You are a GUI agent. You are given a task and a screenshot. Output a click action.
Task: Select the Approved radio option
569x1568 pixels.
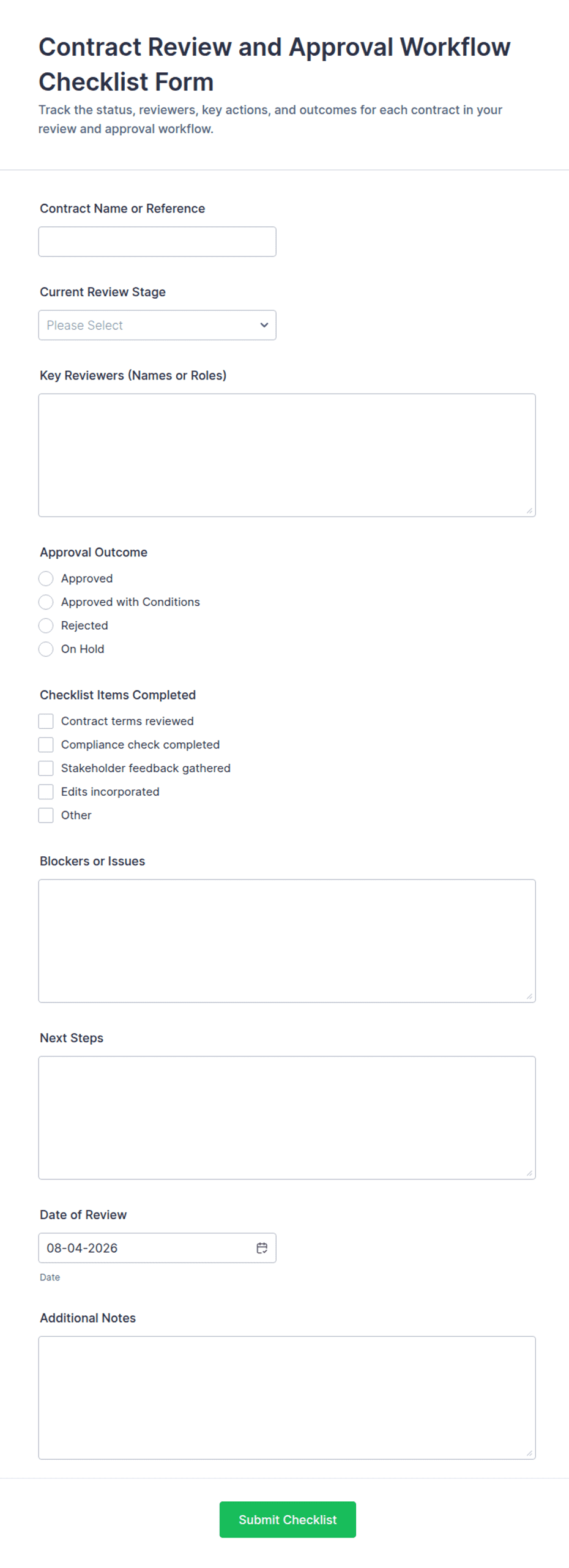point(46,578)
